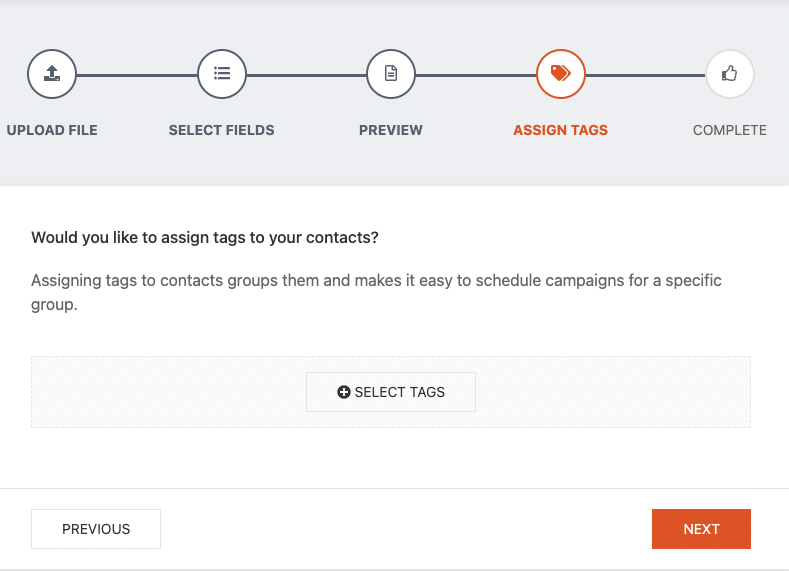
Task: Click the ASSIGN TAGS step label
Action: (560, 130)
